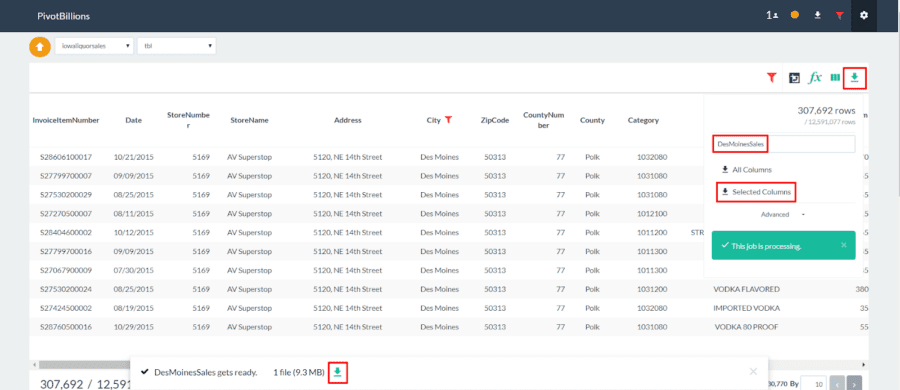The image size is (900, 390).
Task: Click the DesMoinesSales file name field
Action: click(783, 144)
